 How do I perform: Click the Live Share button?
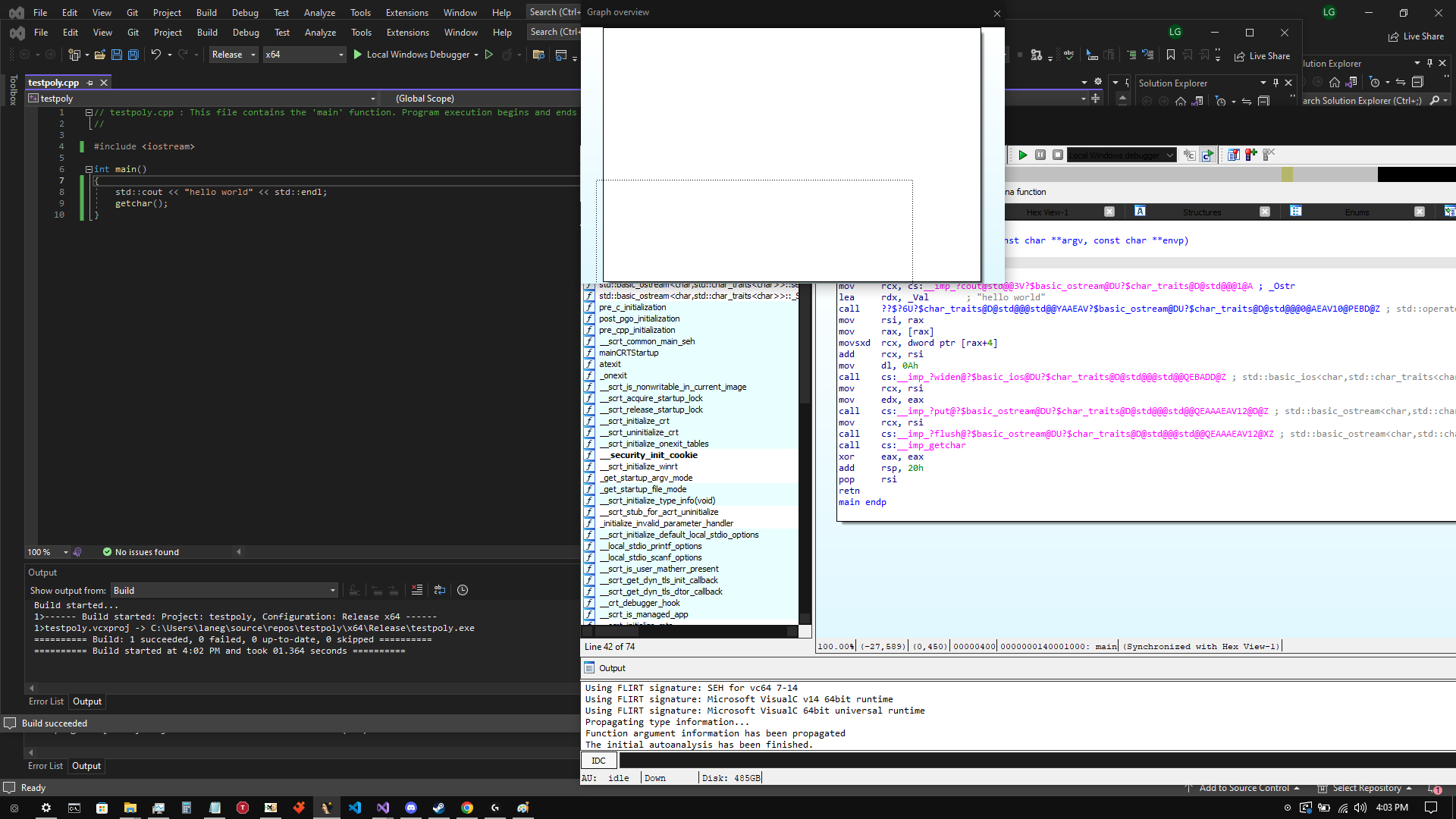tap(1263, 56)
